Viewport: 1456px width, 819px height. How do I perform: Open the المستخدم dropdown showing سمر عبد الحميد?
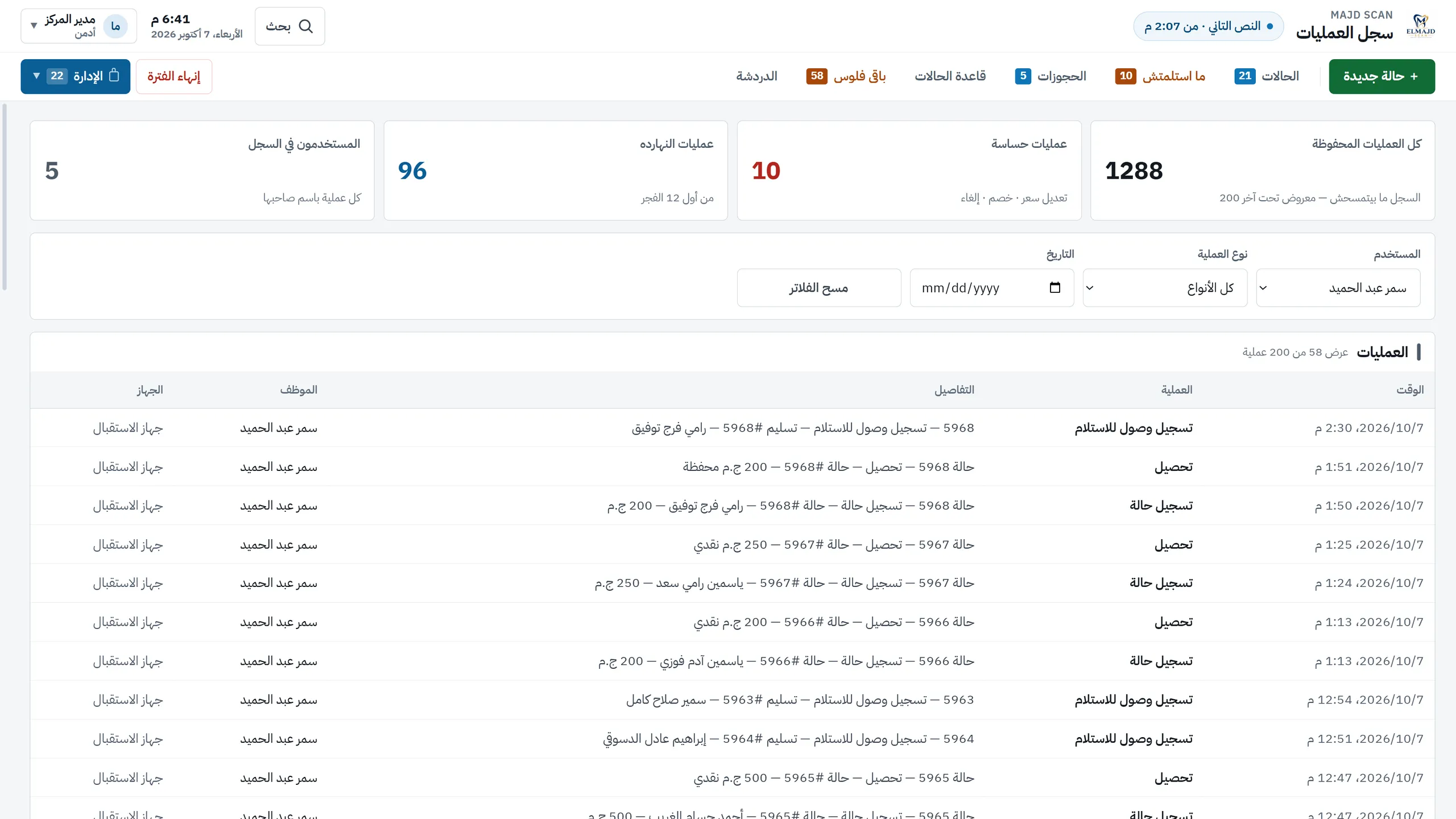tap(1338, 288)
